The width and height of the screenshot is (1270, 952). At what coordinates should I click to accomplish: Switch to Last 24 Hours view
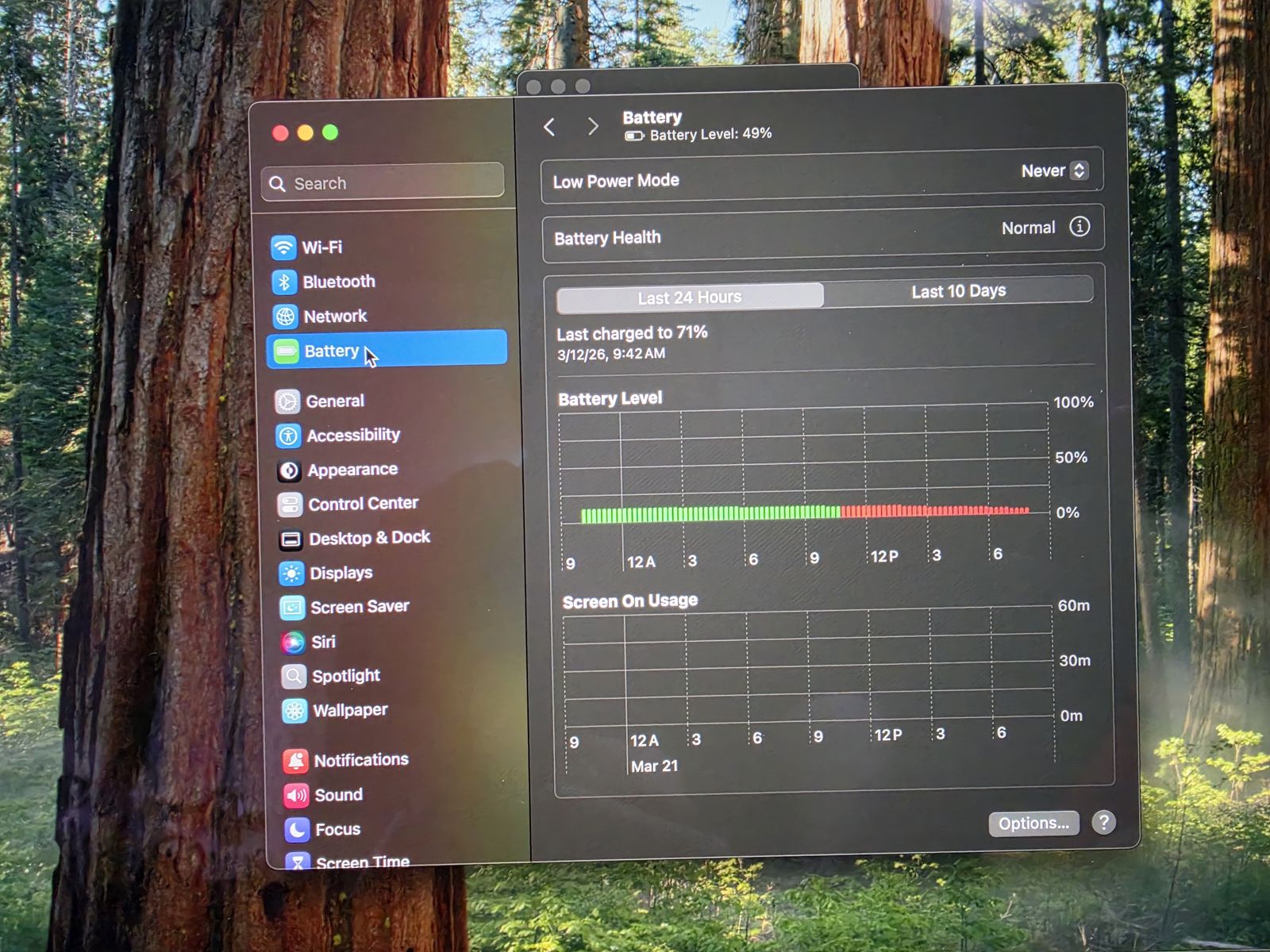[x=689, y=297]
